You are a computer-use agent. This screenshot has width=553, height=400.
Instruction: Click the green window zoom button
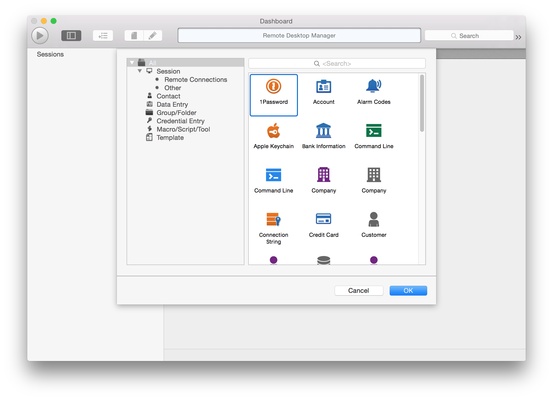pos(54,21)
